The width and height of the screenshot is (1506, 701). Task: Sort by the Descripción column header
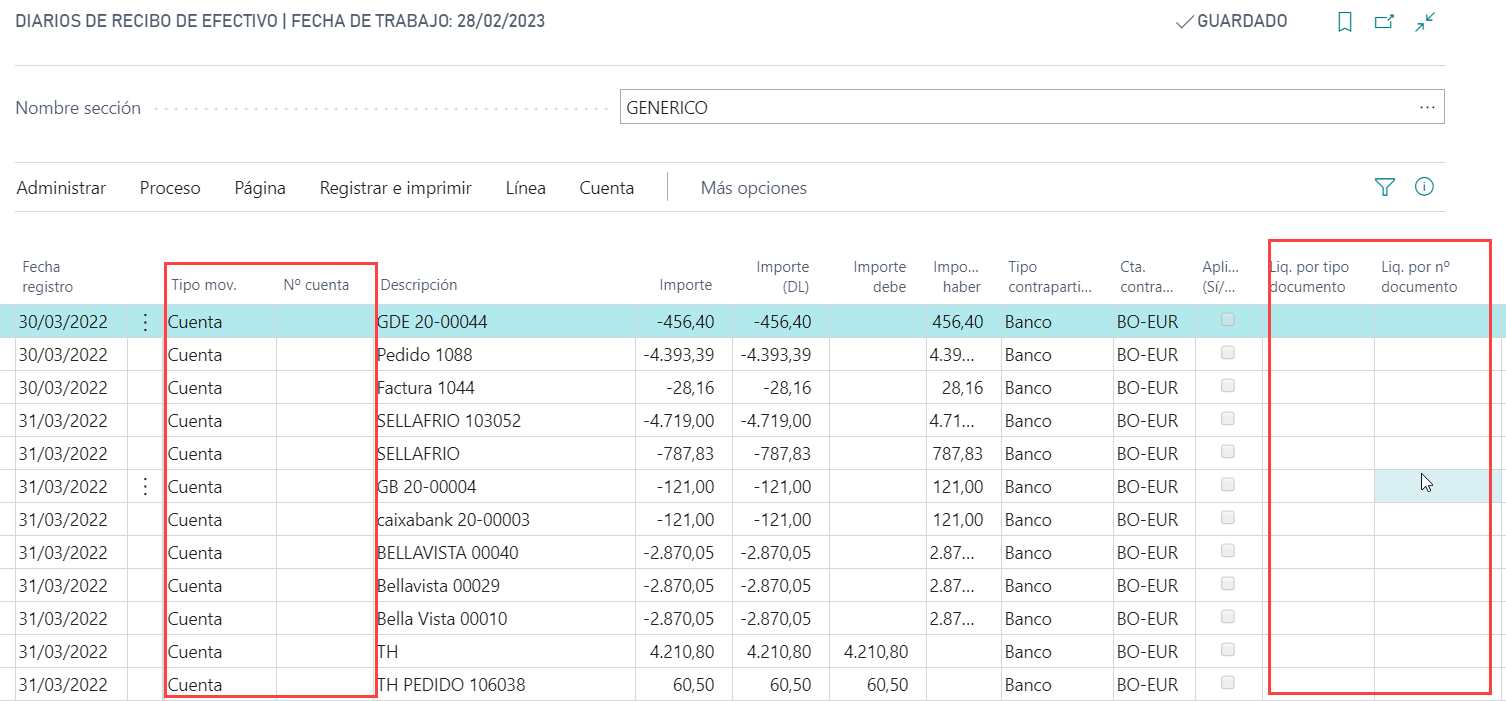417,285
